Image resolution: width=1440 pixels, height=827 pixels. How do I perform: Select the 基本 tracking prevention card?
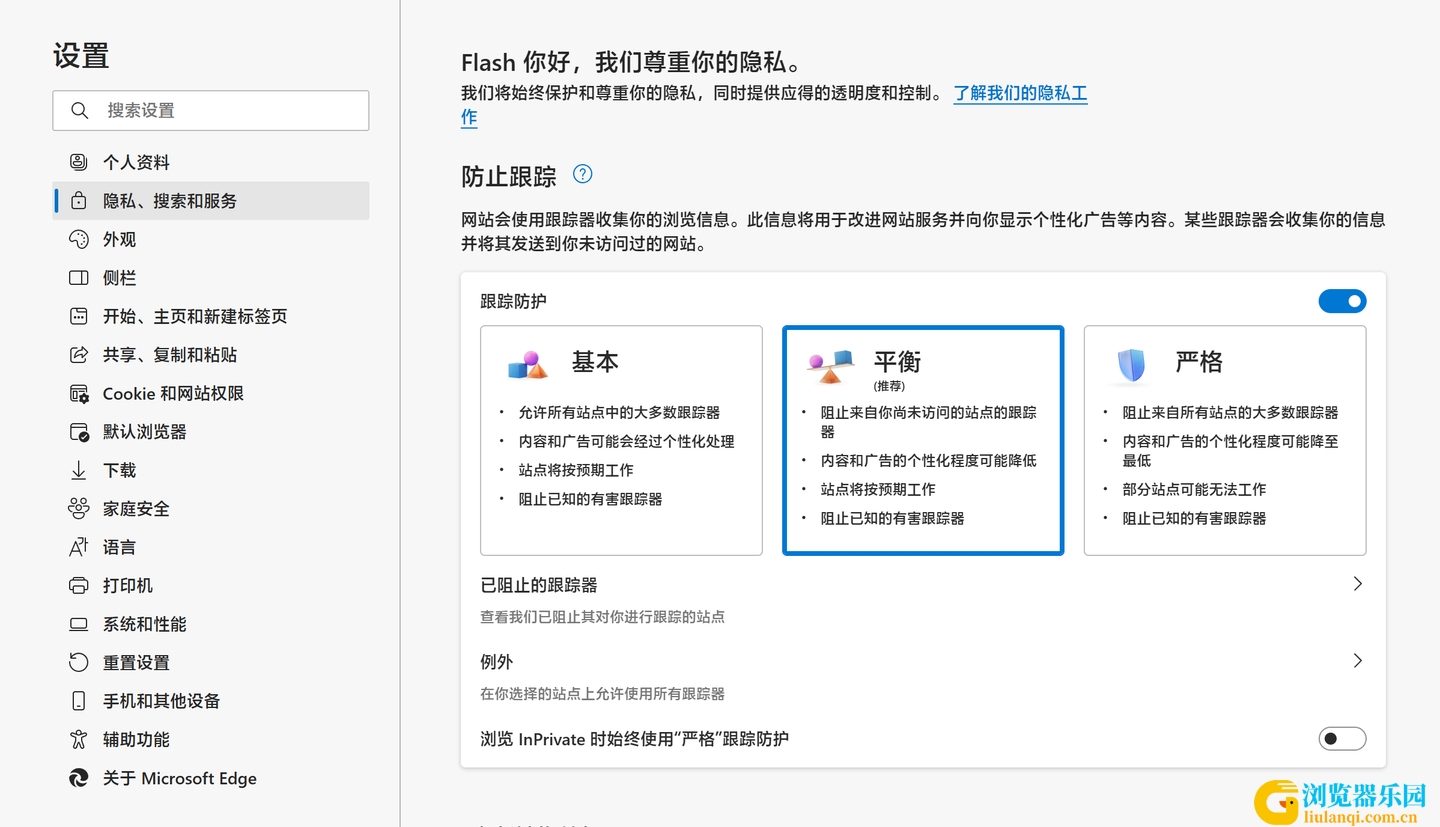coord(621,440)
